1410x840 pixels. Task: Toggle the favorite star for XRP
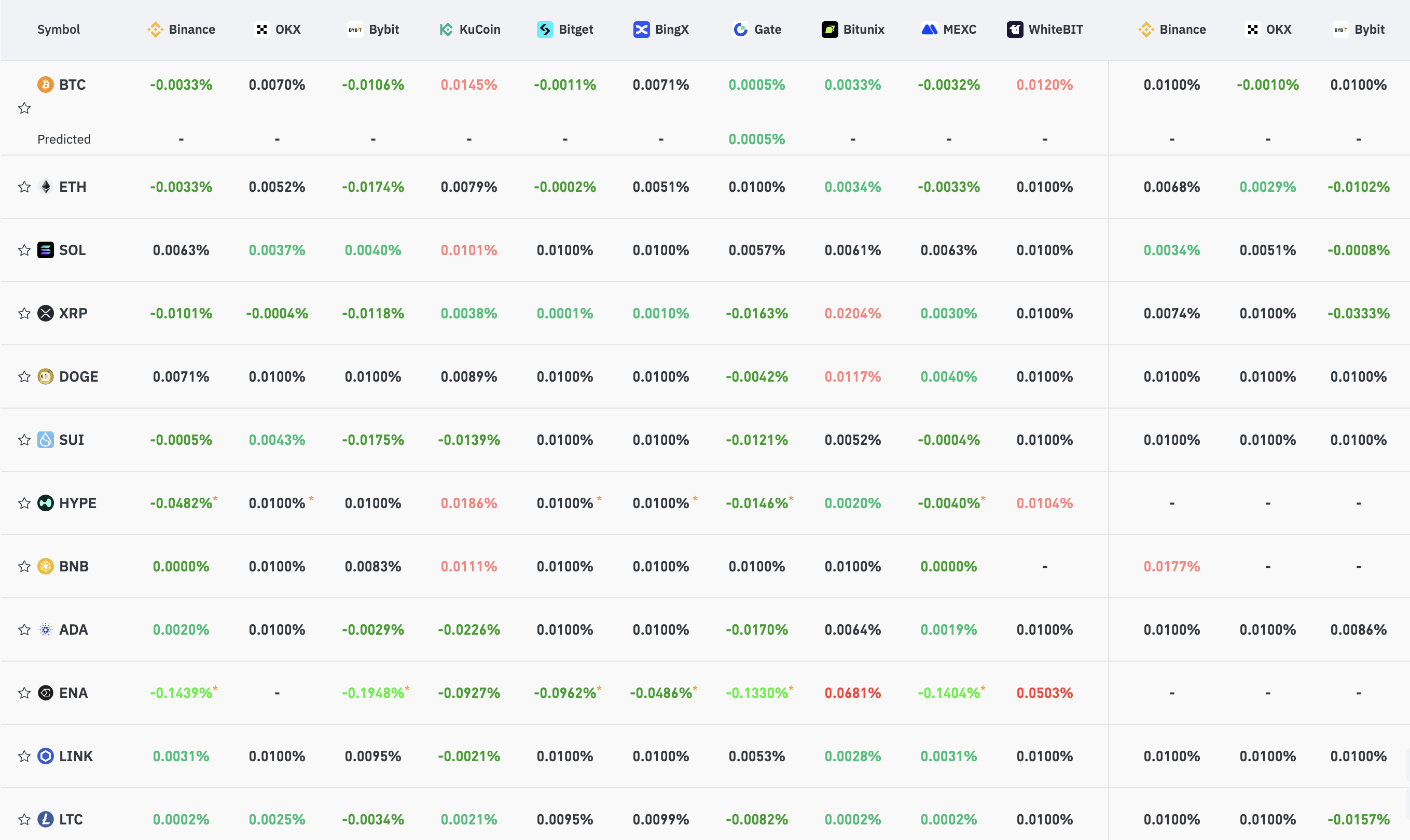coord(24,314)
